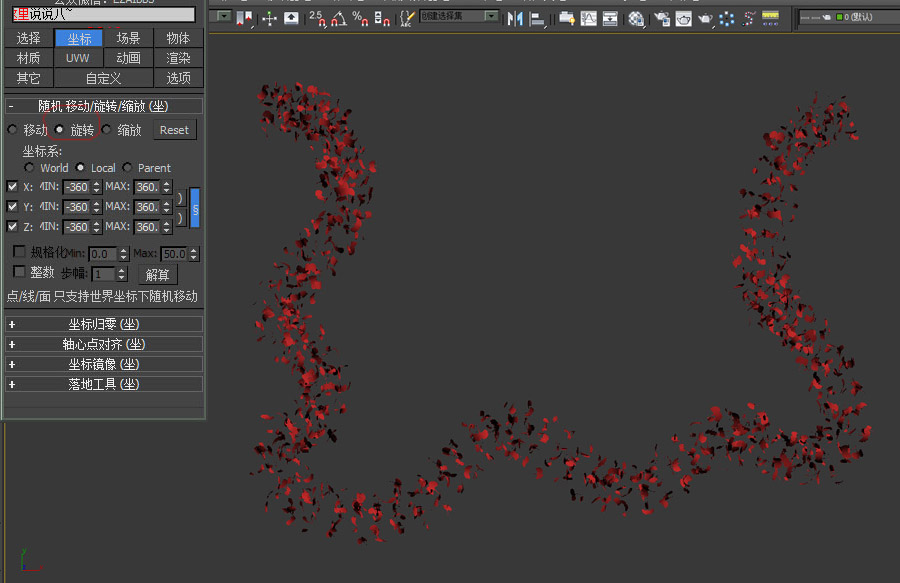This screenshot has height=583, width=900.
Task: Open the Rendered Frame Window
Action: [x=684, y=18]
